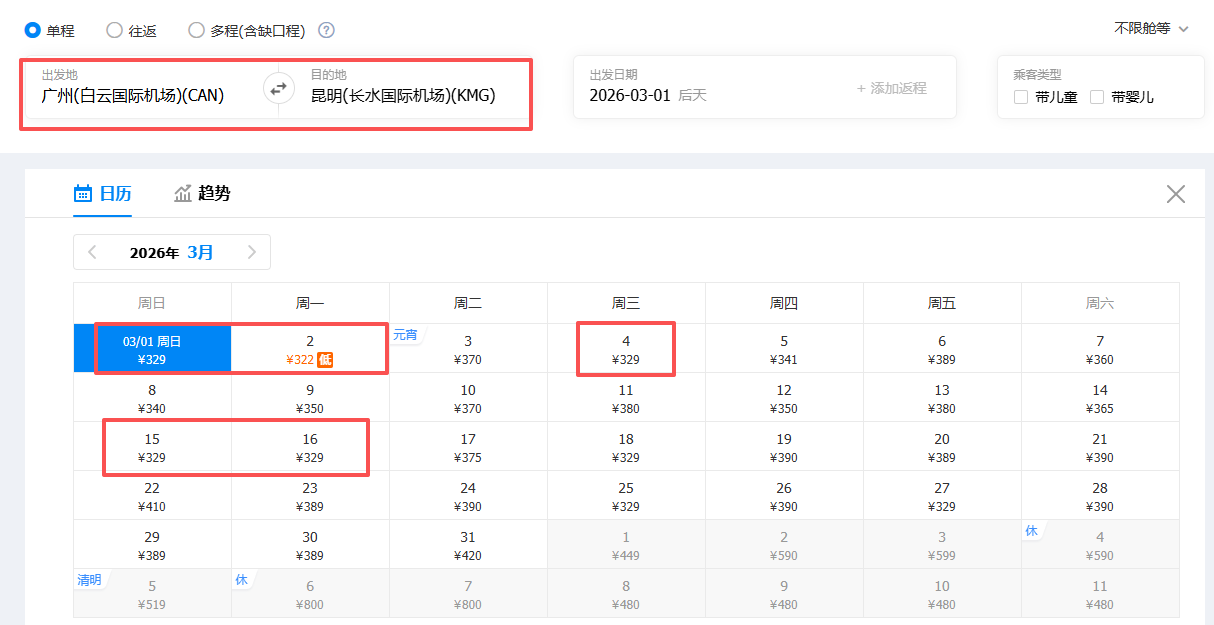Select the 单程 one-way radio button
Viewport: 1214px width, 625px height.
click(33, 30)
